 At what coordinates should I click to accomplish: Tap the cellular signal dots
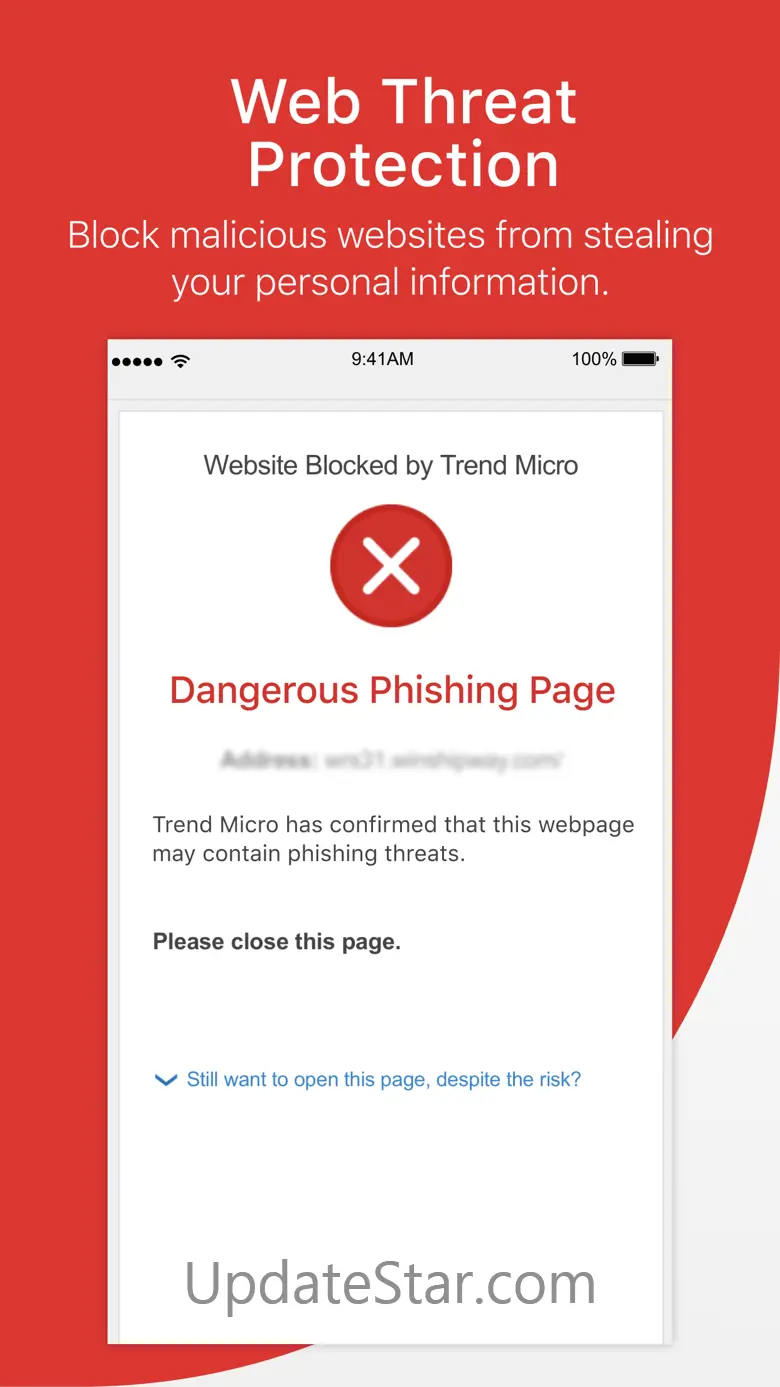click(138, 361)
